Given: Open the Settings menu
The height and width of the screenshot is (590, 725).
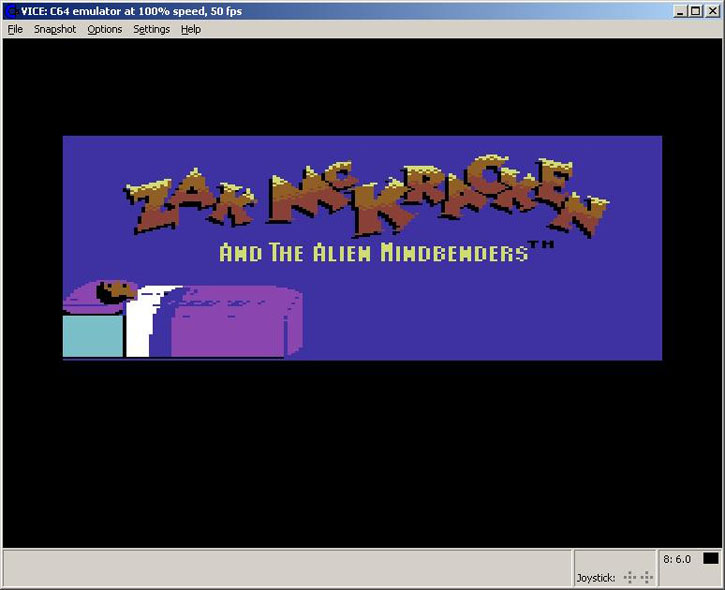Looking at the screenshot, I should 151,30.
